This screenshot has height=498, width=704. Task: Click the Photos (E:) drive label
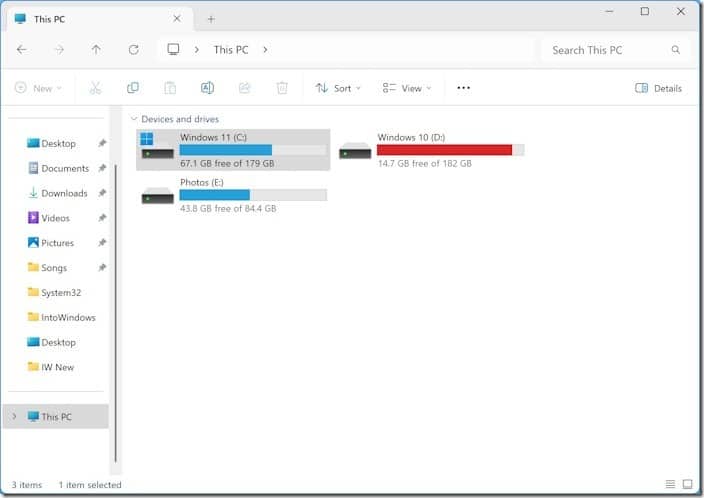coord(202,182)
